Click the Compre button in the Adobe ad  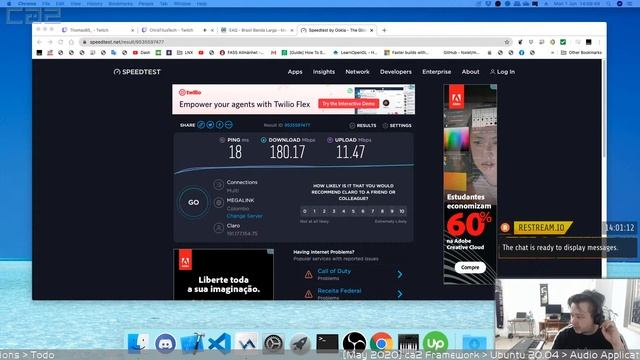(470, 267)
